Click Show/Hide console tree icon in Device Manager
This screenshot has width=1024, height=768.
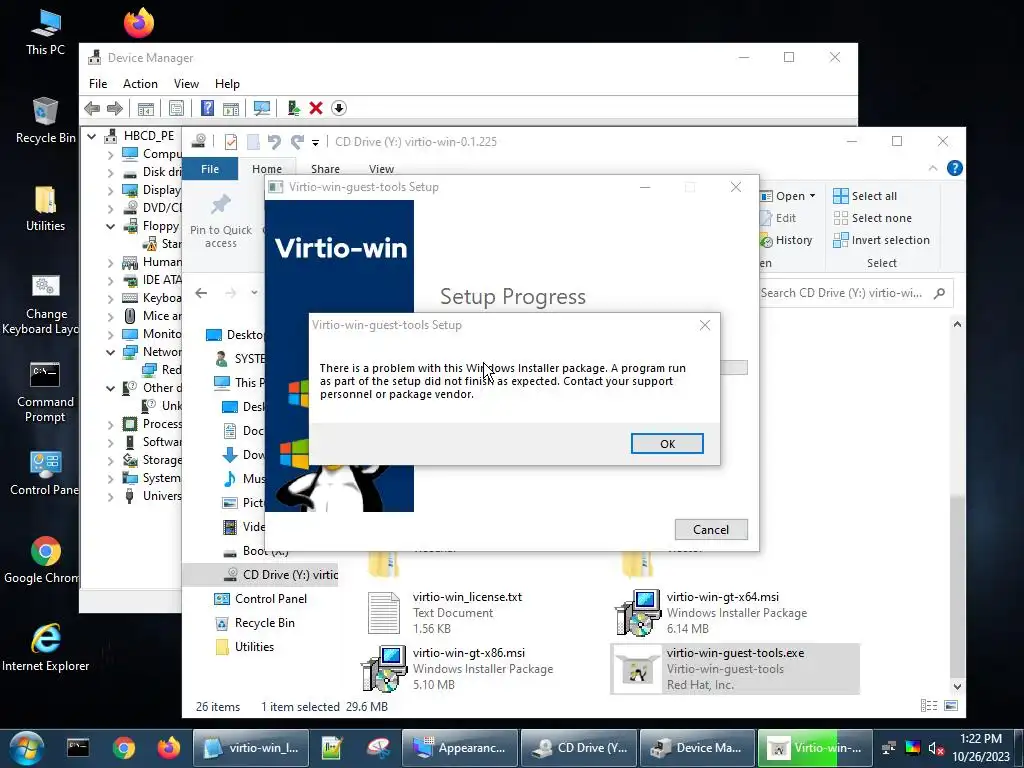(x=146, y=108)
